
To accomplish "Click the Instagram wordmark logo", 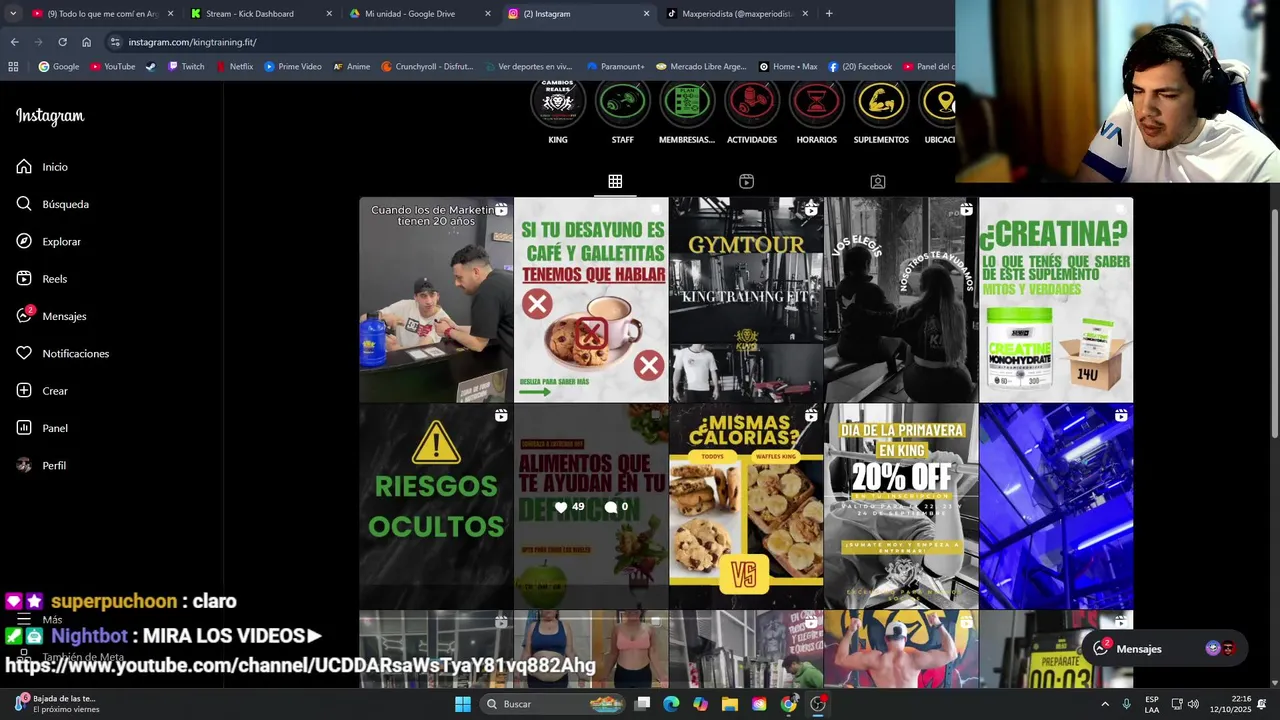I will pos(50,116).
